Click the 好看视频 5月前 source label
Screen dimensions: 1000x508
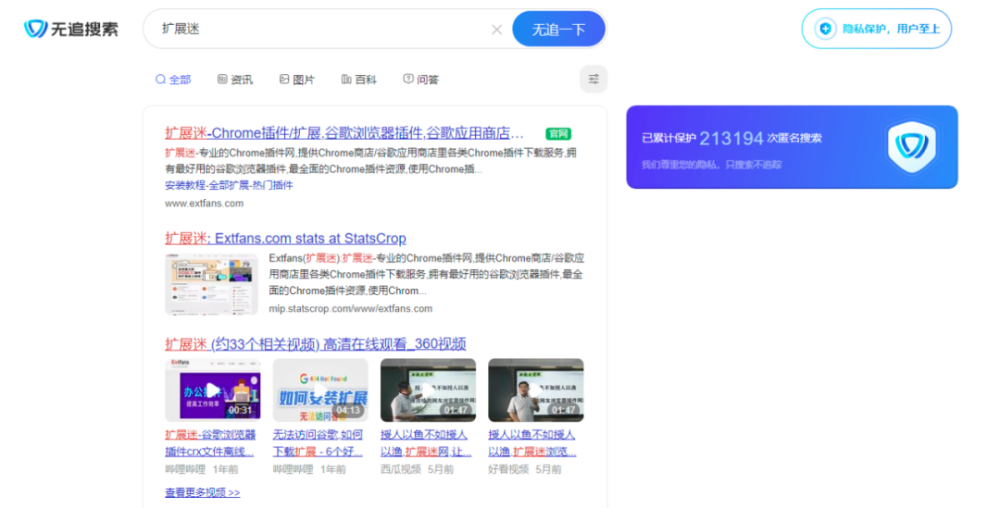pos(525,470)
